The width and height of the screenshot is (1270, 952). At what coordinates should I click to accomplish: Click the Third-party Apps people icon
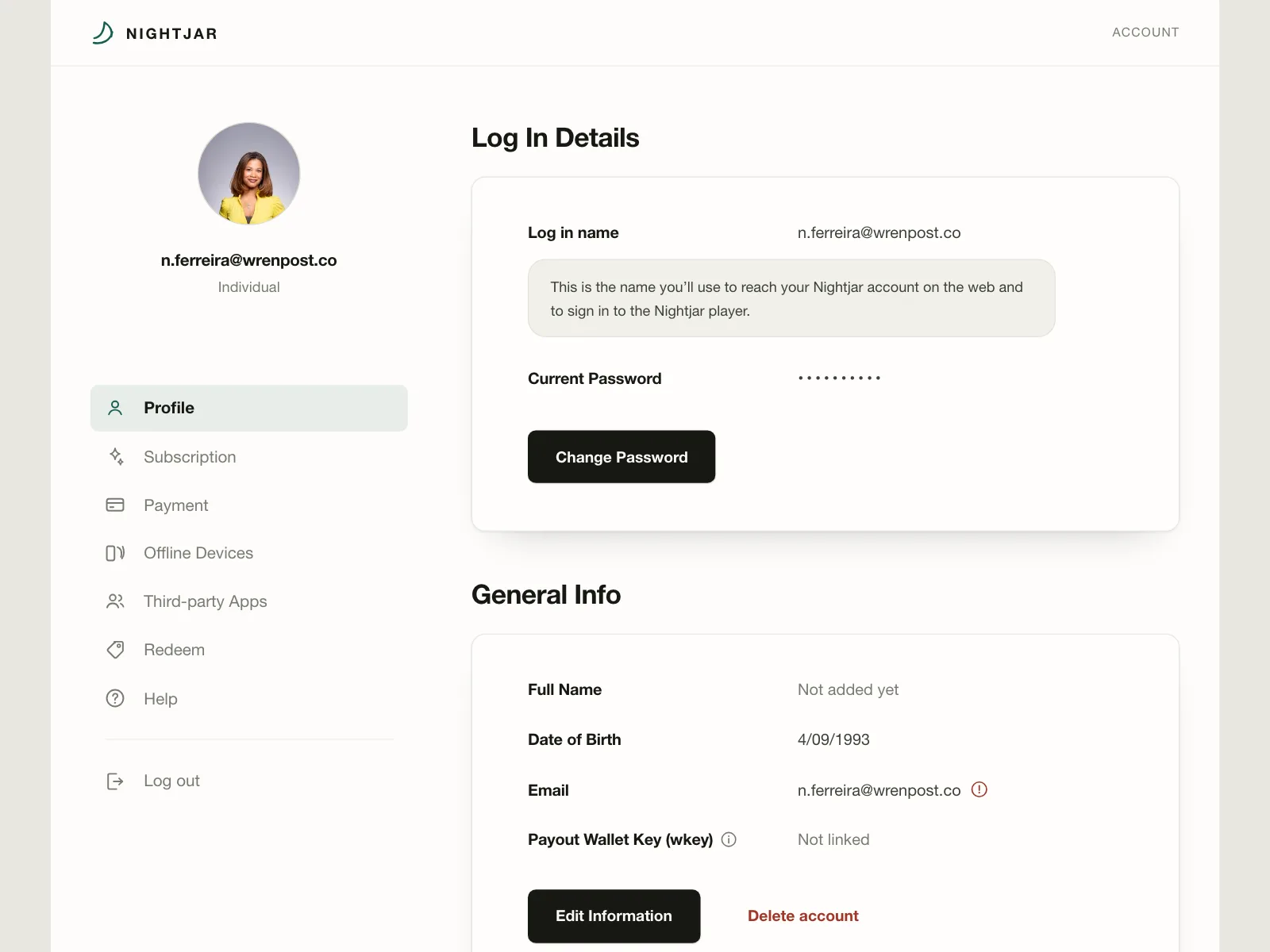115,601
